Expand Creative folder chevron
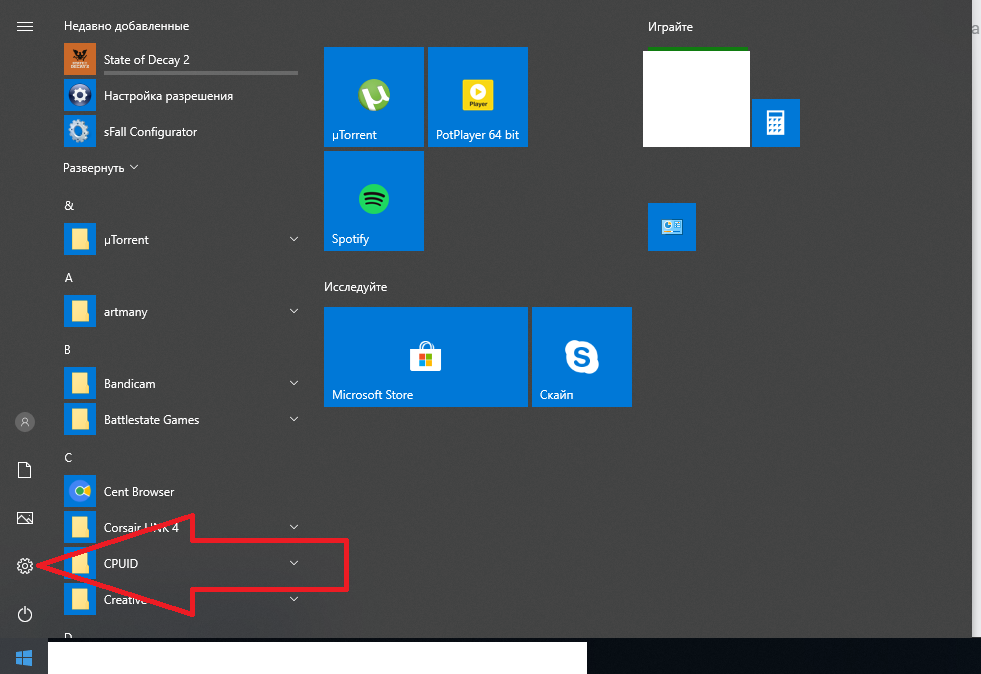This screenshot has height=674, width=981. pyautogui.click(x=293, y=599)
